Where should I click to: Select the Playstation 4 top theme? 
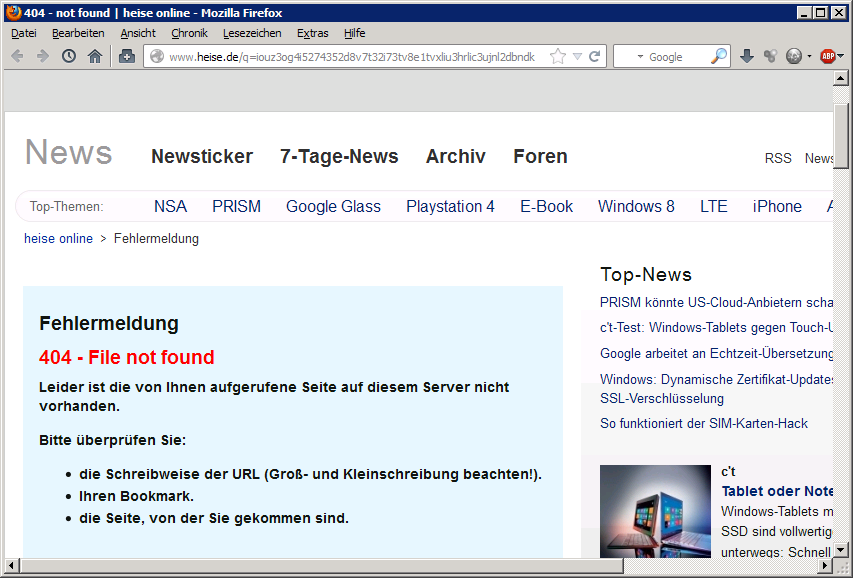[450, 206]
